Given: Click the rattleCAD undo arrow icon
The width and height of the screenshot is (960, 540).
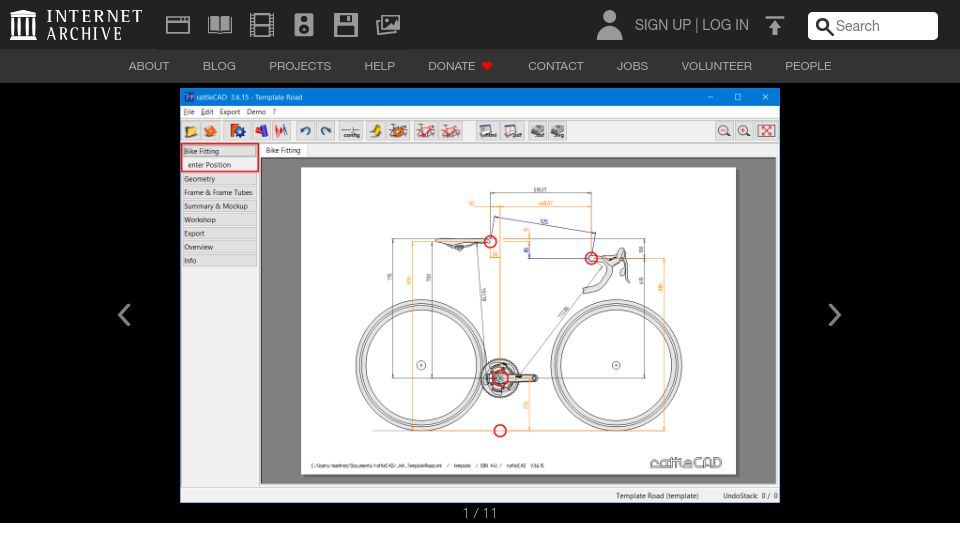Looking at the screenshot, I should [305, 131].
